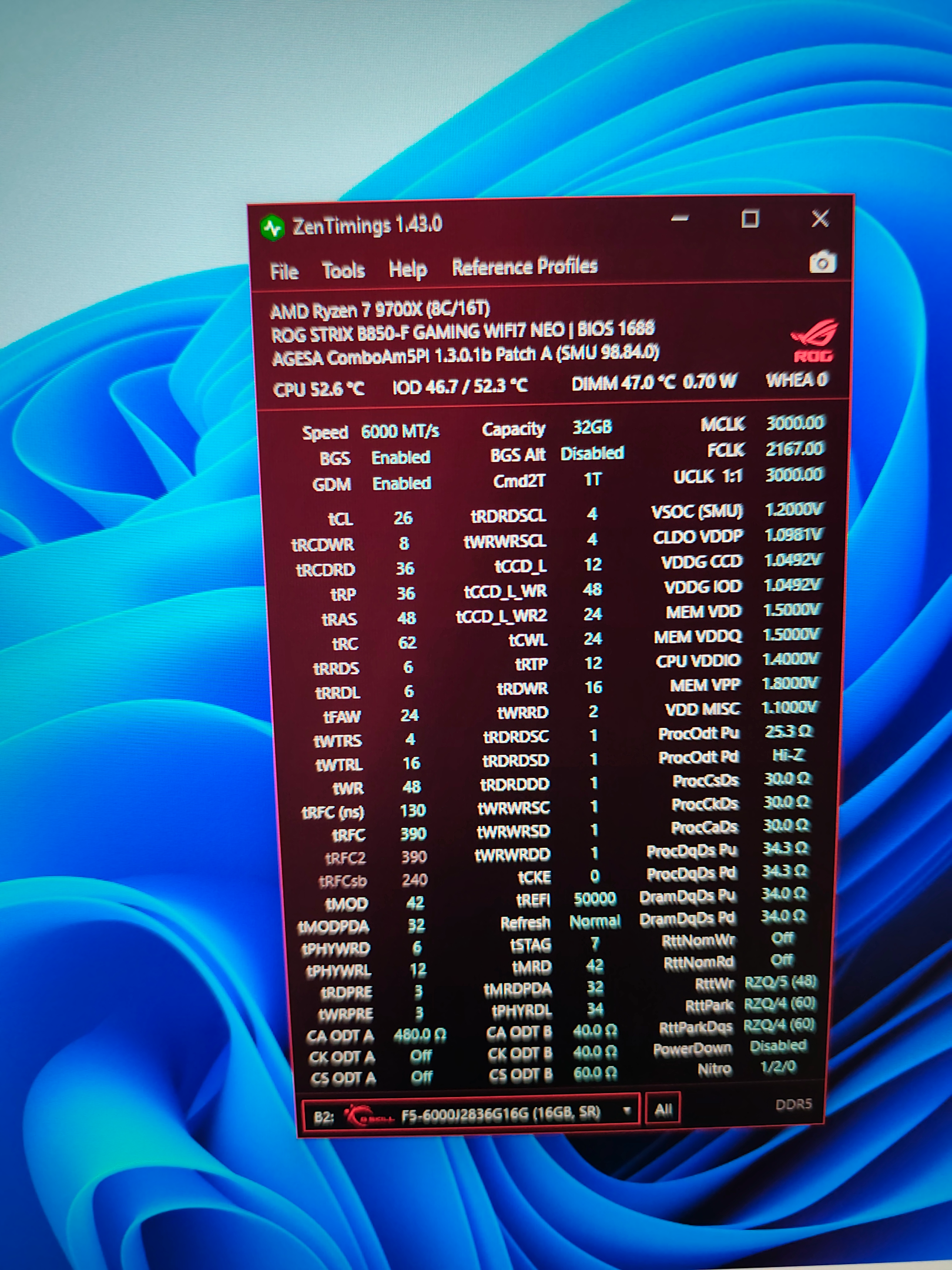This screenshot has width=952, height=1270.
Task: Click the tRCDRD timing label
Action: (325, 570)
